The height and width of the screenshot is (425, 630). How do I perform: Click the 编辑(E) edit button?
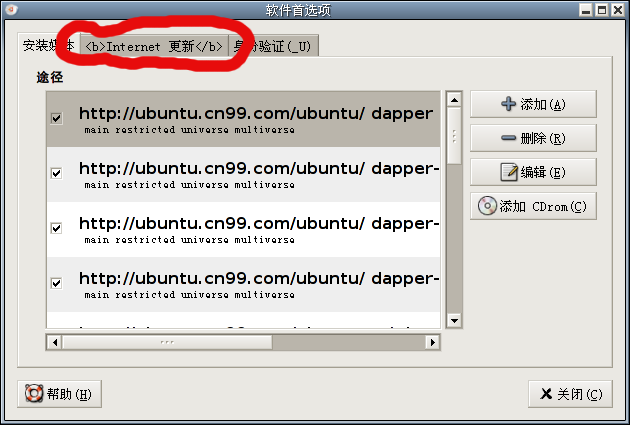tap(533, 172)
